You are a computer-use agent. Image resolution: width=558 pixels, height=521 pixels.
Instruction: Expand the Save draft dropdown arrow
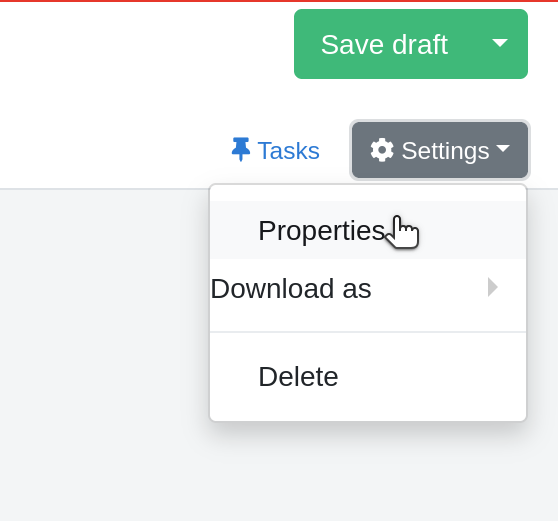coord(500,43)
